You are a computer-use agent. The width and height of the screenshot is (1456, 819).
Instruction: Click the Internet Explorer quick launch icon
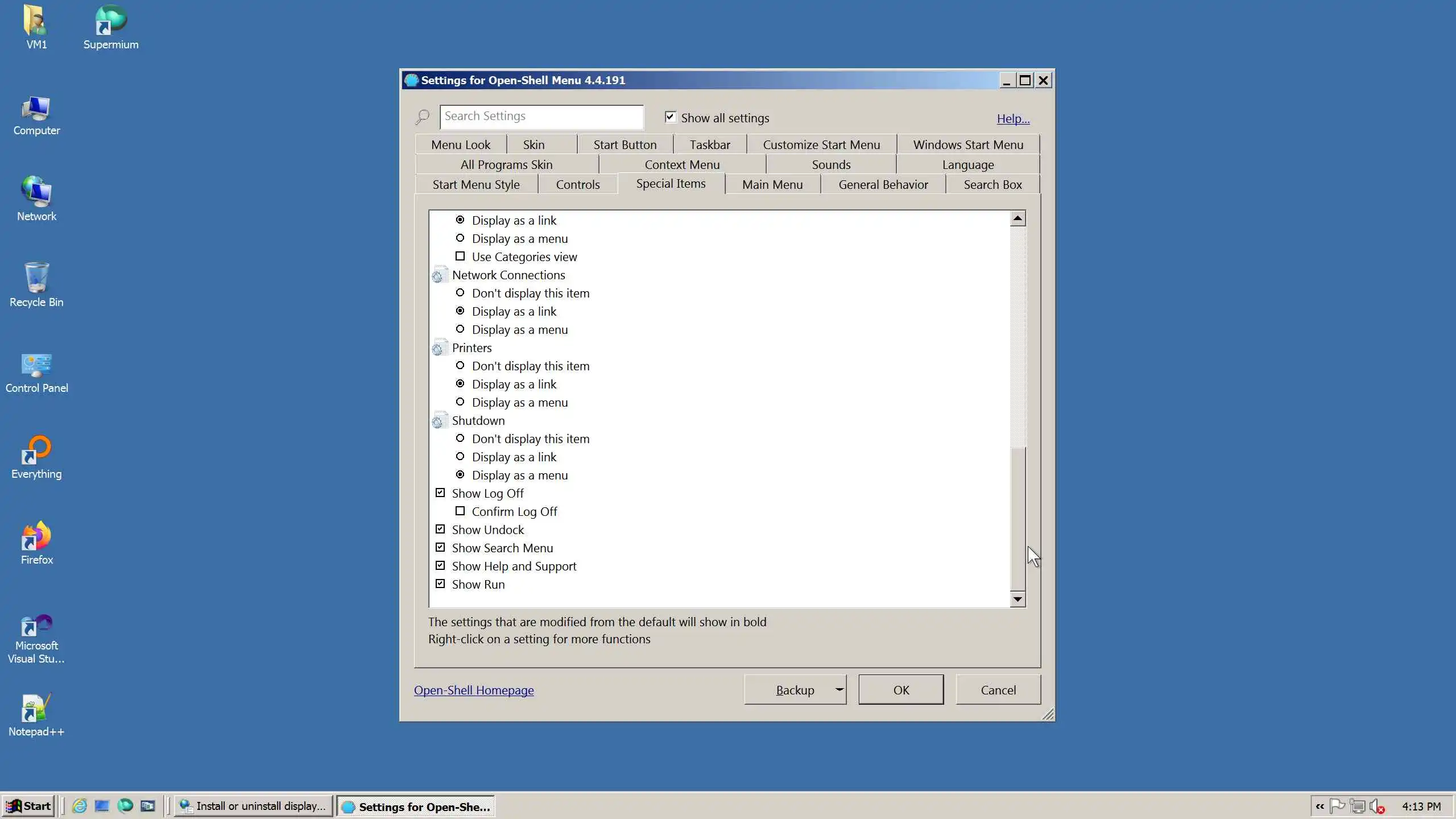click(80, 806)
